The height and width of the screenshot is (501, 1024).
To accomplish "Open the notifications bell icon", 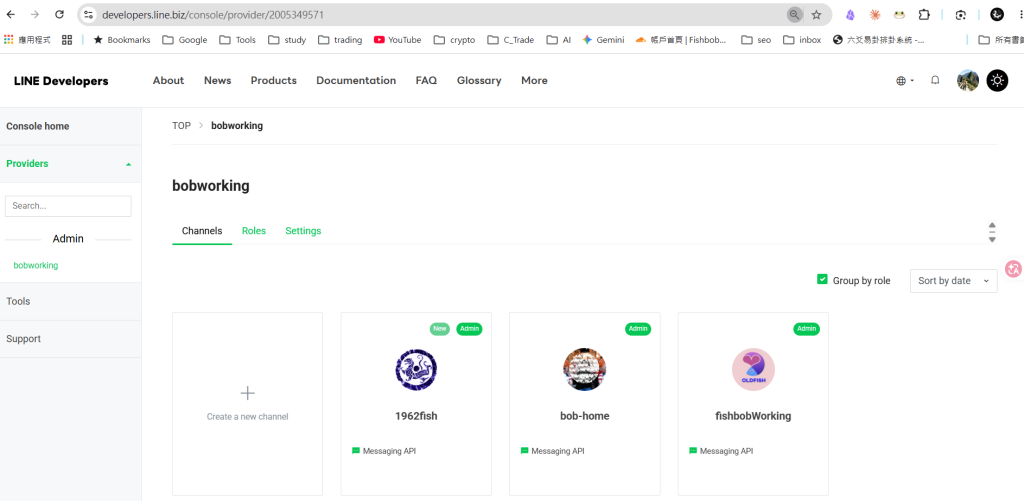I will pyautogui.click(x=935, y=80).
